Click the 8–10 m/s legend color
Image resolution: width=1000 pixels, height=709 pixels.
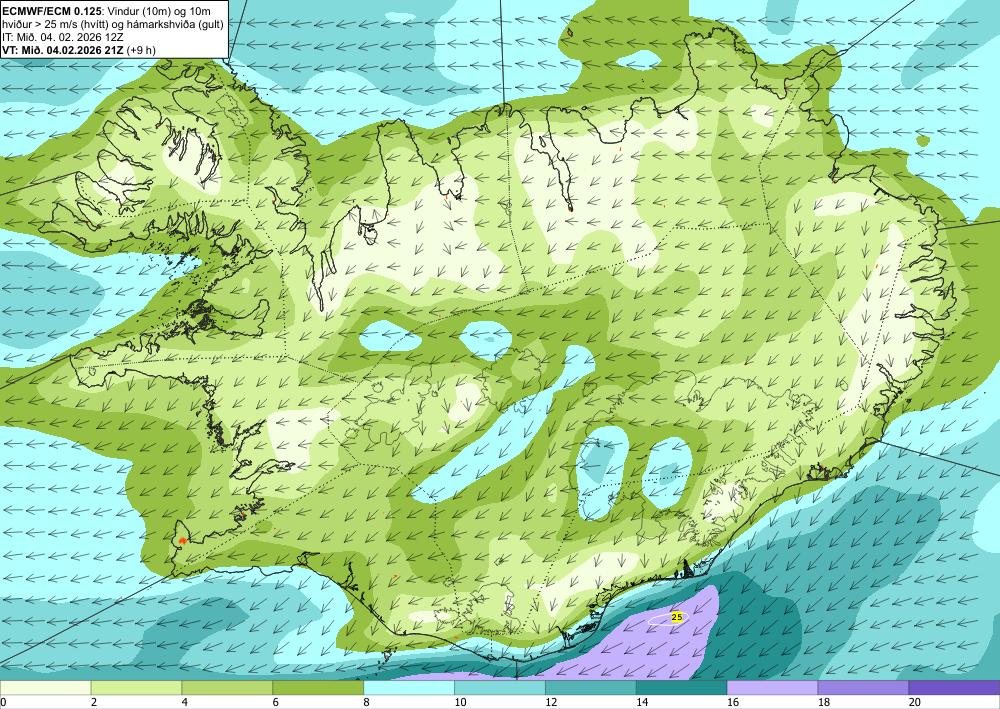(x=409, y=687)
